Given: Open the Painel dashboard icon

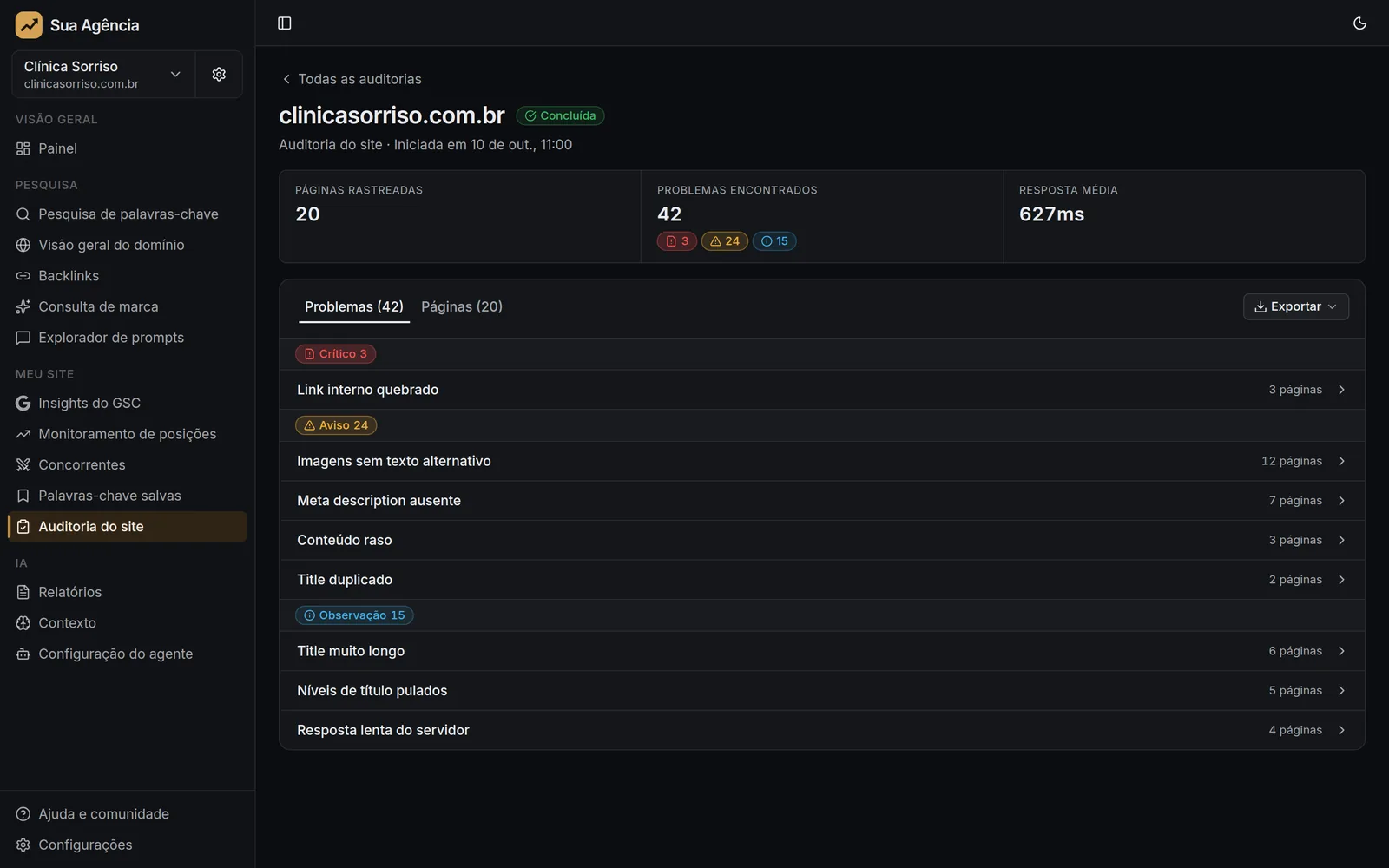Looking at the screenshot, I should click(23, 148).
